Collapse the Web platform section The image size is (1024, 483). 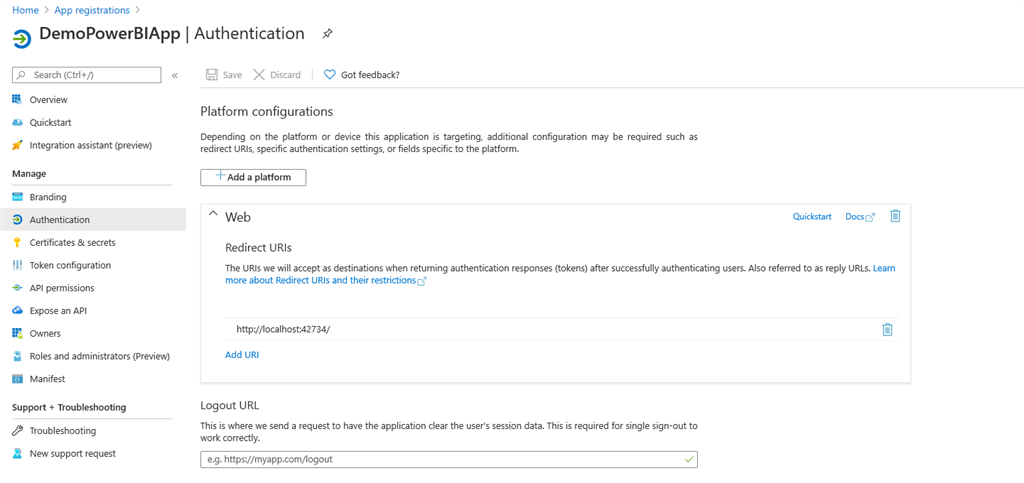pyautogui.click(x=212, y=214)
